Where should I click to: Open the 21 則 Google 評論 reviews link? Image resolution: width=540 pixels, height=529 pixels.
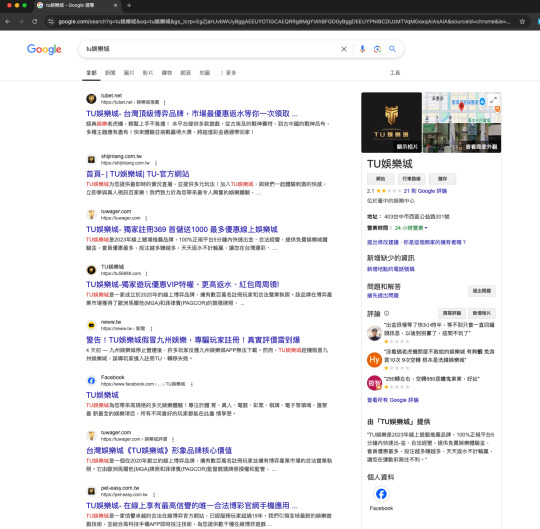pyautogui.click(x=425, y=191)
